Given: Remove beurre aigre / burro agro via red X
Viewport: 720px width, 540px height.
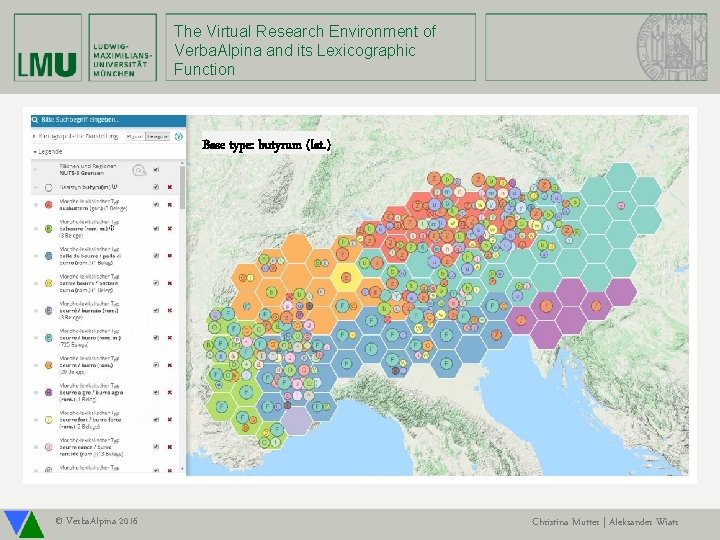Looking at the screenshot, I should tap(169, 392).
